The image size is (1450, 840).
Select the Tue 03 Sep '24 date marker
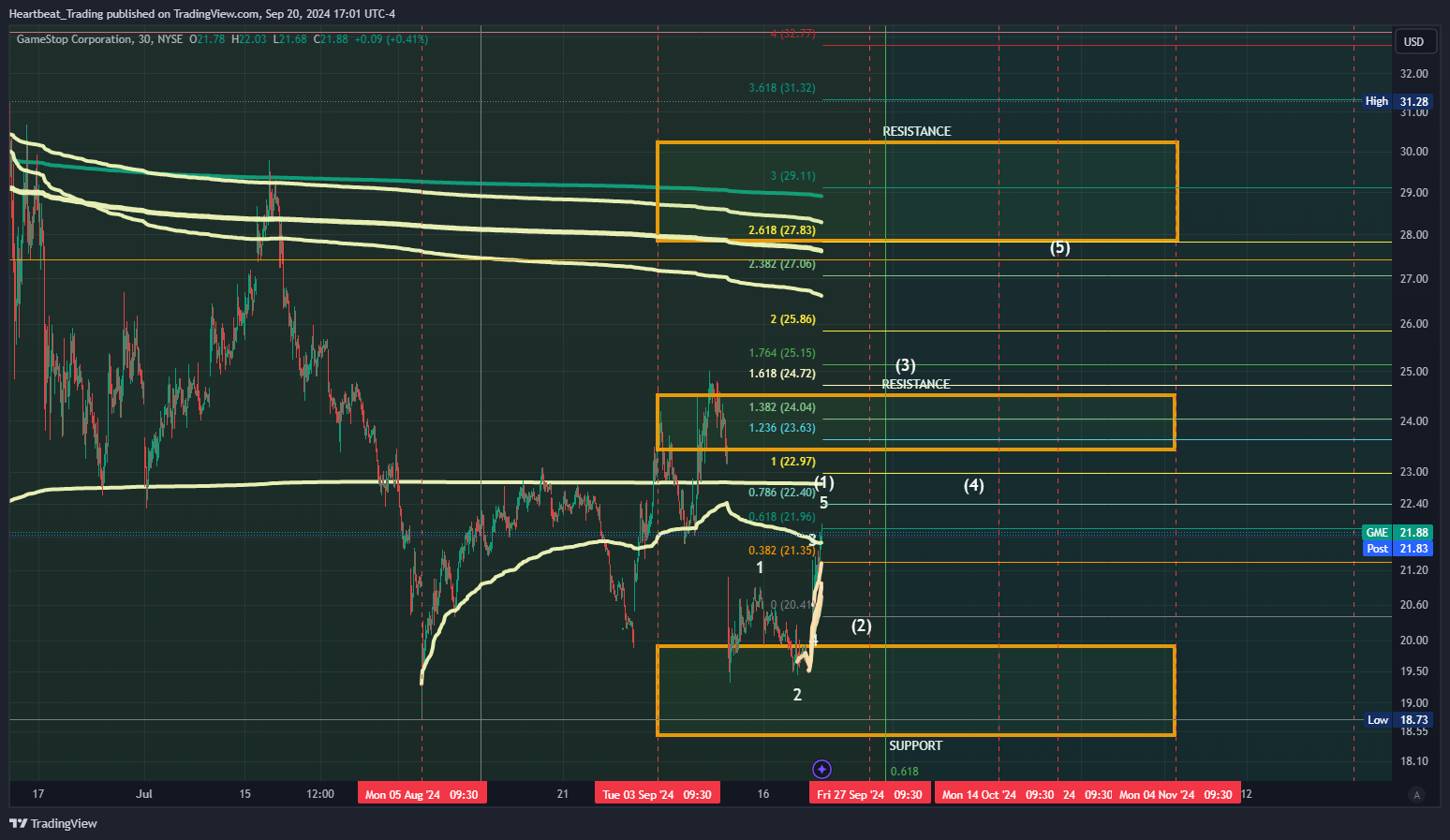[657, 794]
